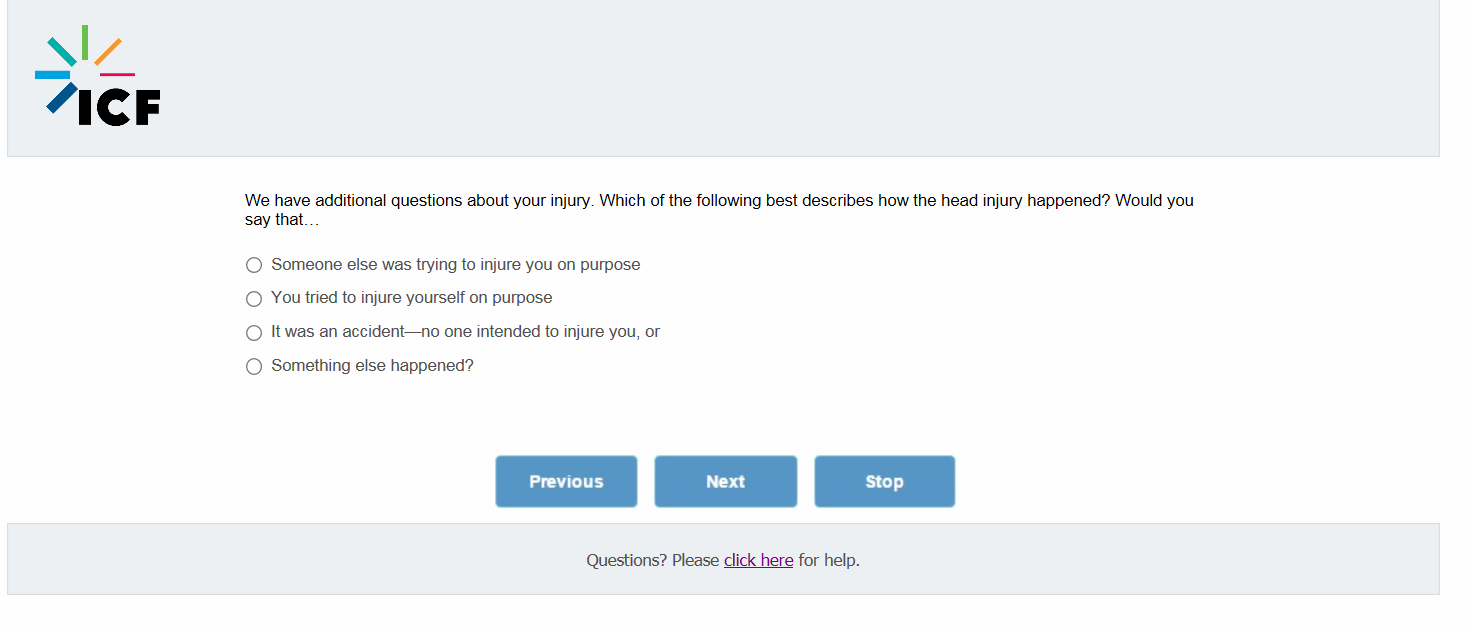This screenshot has width=1472, height=630.
Task: Click the black ICF letters in logo
Action: pos(120,107)
